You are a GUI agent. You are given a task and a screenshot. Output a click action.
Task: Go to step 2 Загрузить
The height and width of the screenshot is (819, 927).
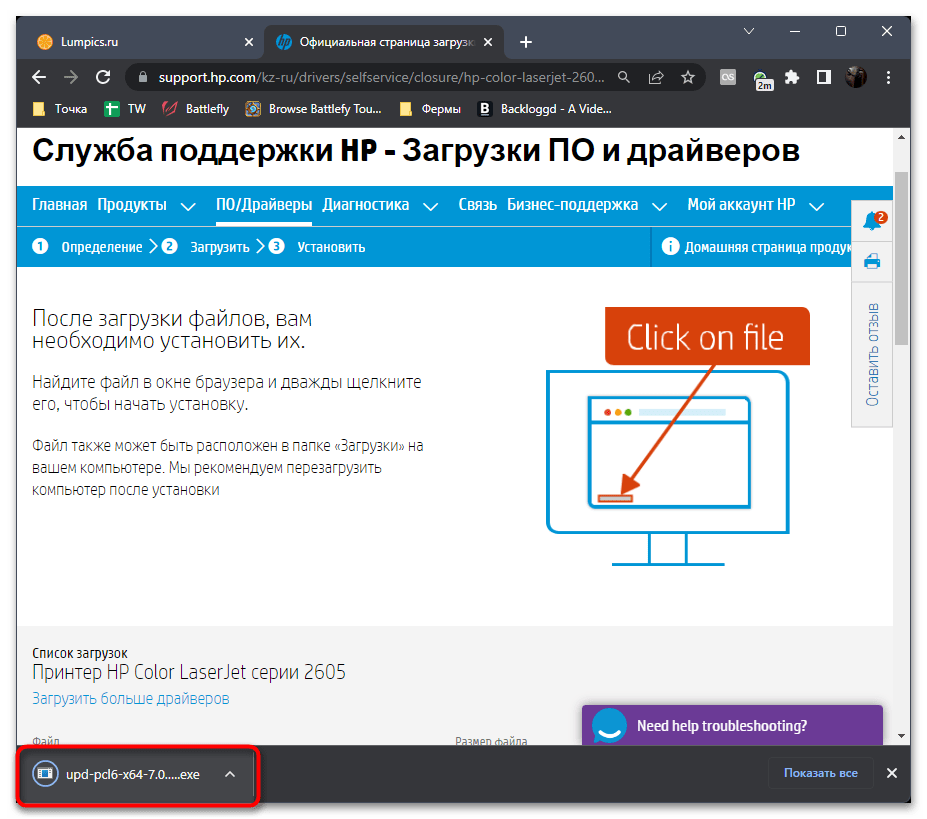point(206,247)
